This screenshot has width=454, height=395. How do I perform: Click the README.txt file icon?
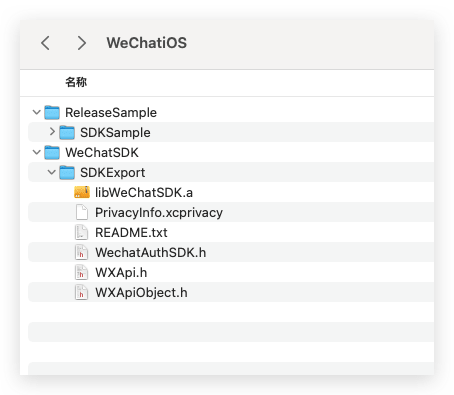click(x=82, y=232)
